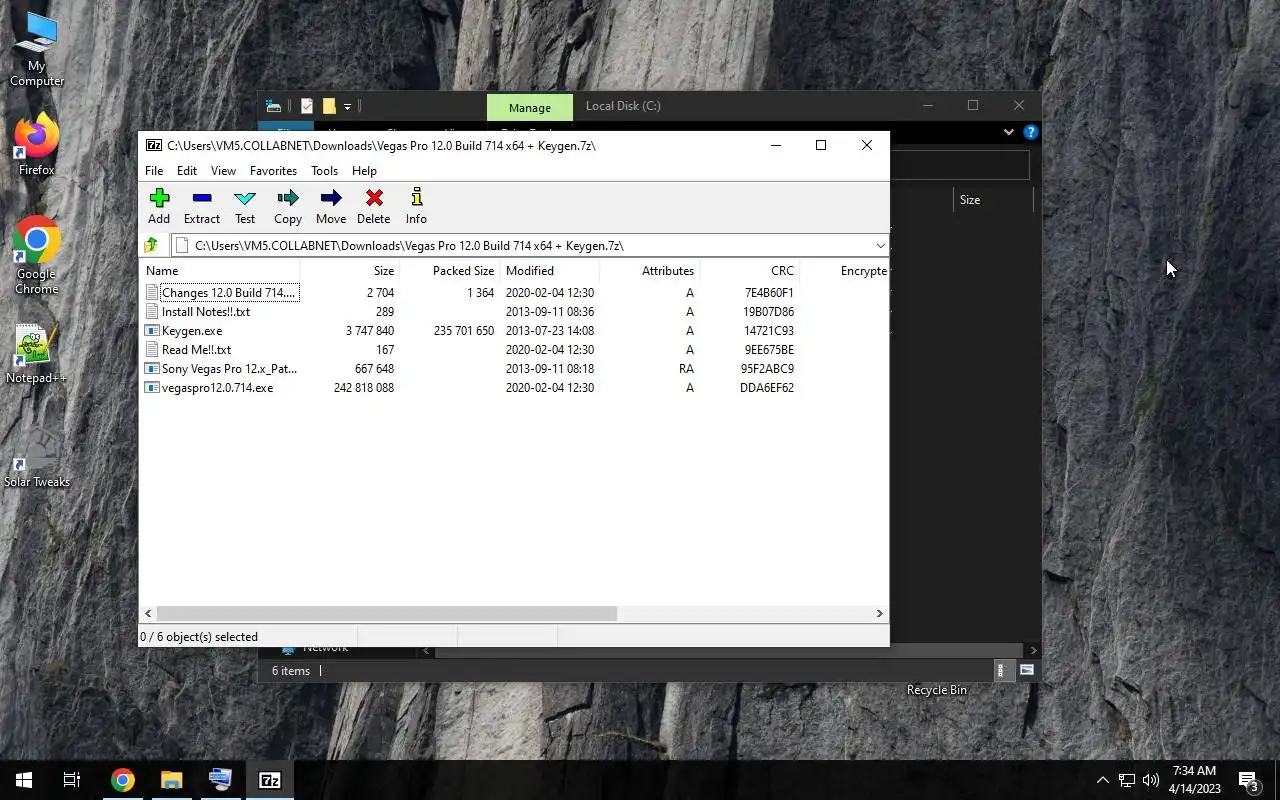Open Firefox desktop shortcut
The width and height of the screenshot is (1280, 800).
tap(37, 143)
